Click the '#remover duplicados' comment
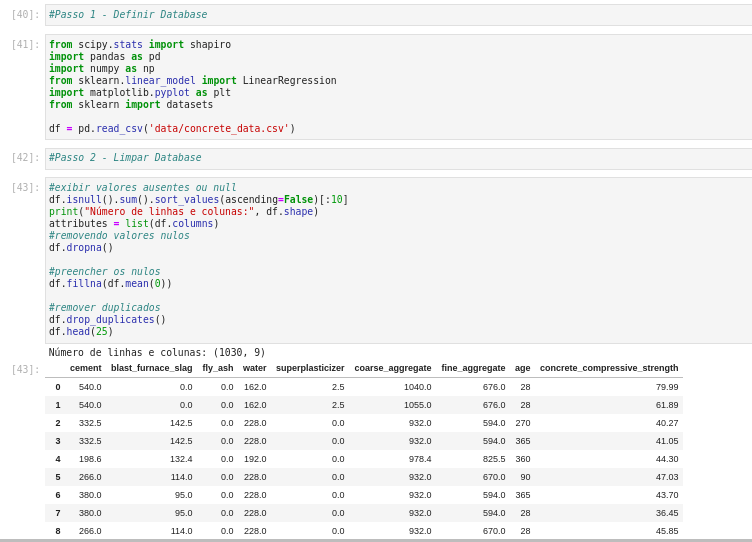 point(105,307)
